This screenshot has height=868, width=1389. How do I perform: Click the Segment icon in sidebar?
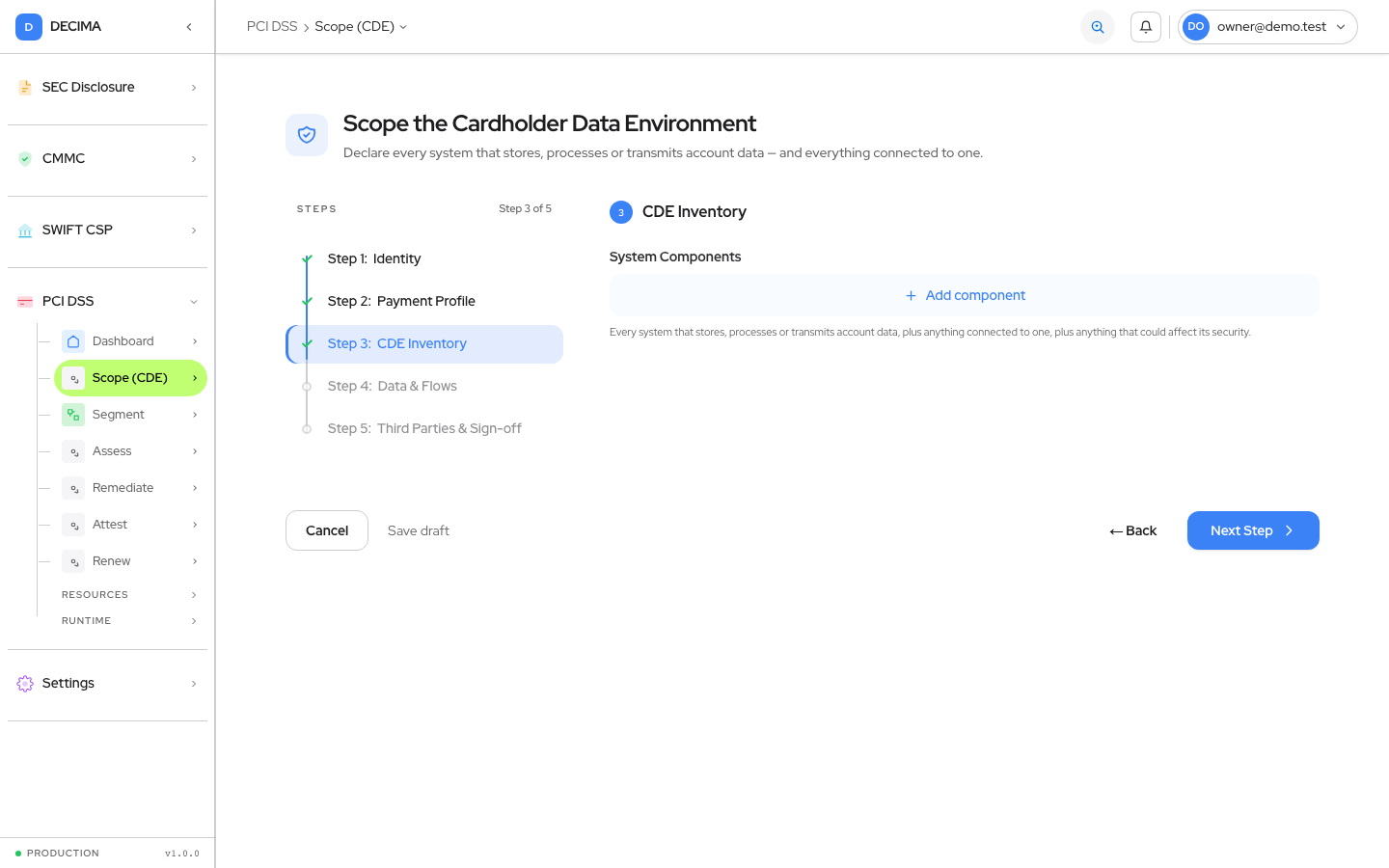tap(73, 415)
